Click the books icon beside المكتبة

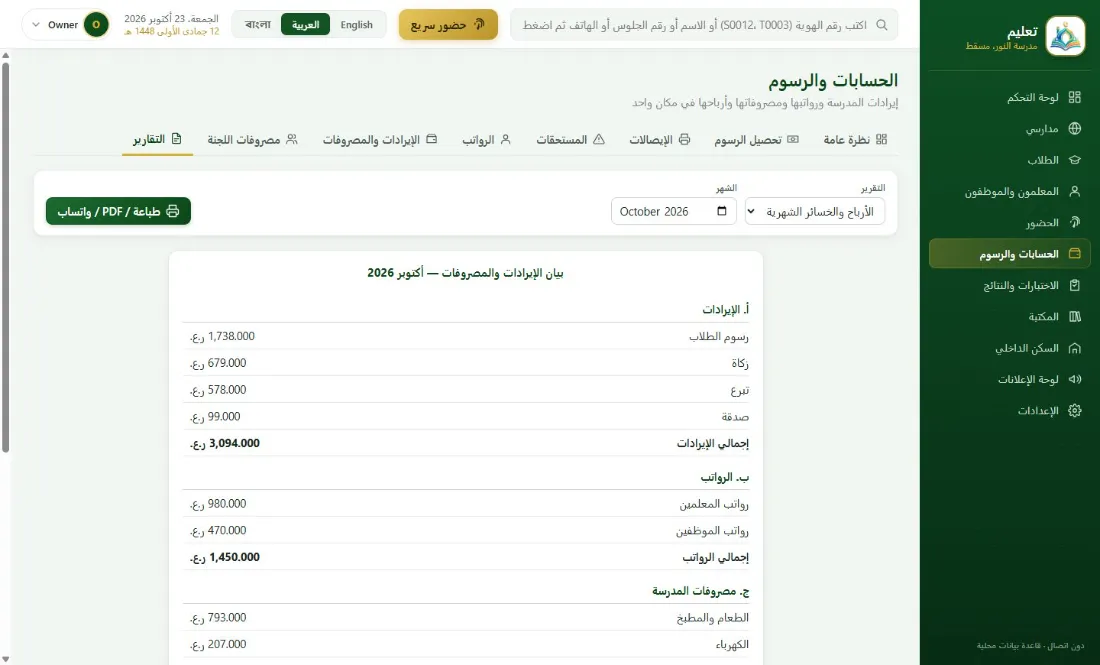(x=1074, y=316)
